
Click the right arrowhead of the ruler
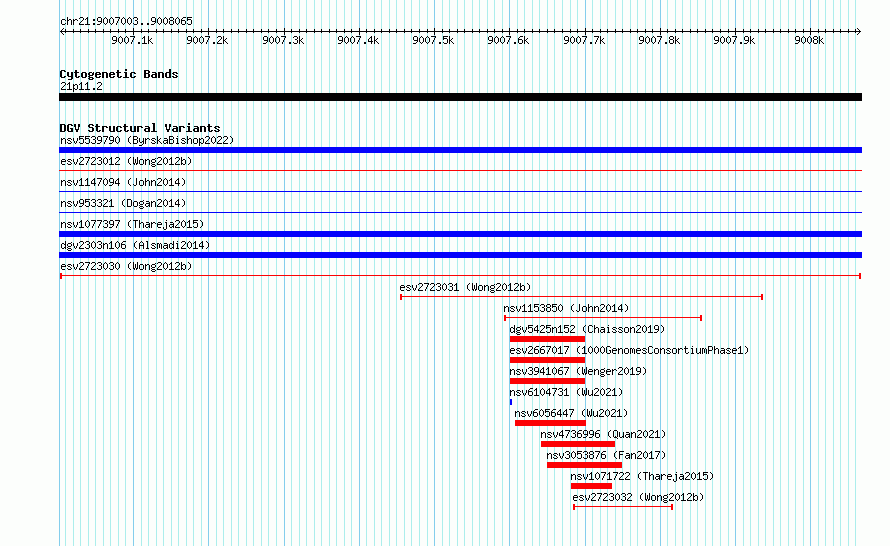(x=858, y=31)
